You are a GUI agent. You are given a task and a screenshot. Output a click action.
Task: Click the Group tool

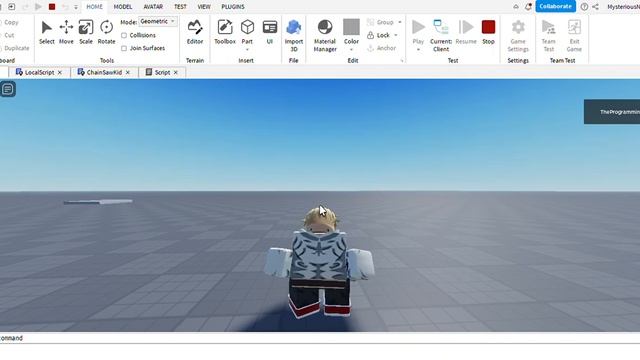[x=380, y=22]
